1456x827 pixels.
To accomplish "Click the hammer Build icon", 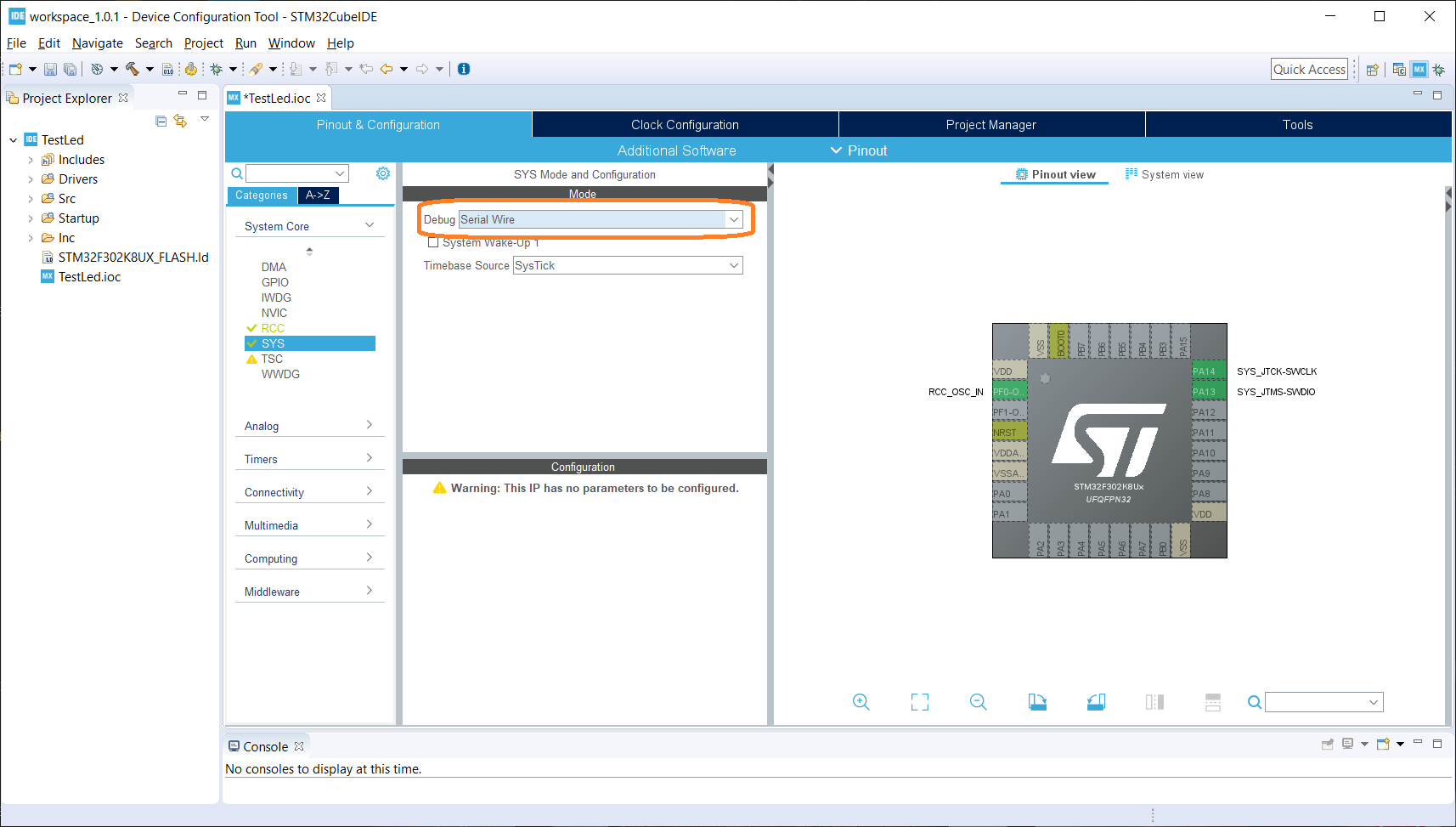I will coord(132,69).
